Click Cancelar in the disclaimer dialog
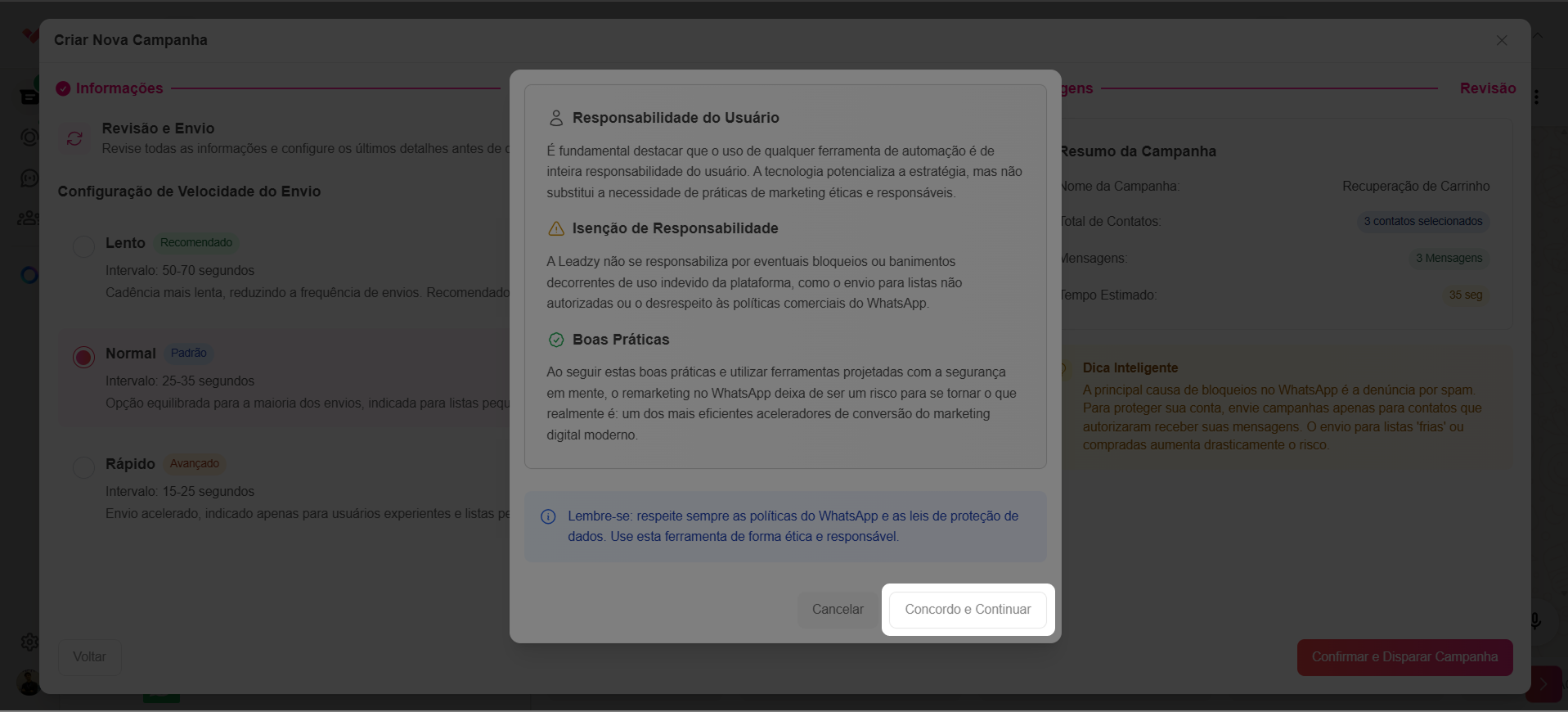The width and height of the screenshot is (1568, 712). tap(838, 610)
